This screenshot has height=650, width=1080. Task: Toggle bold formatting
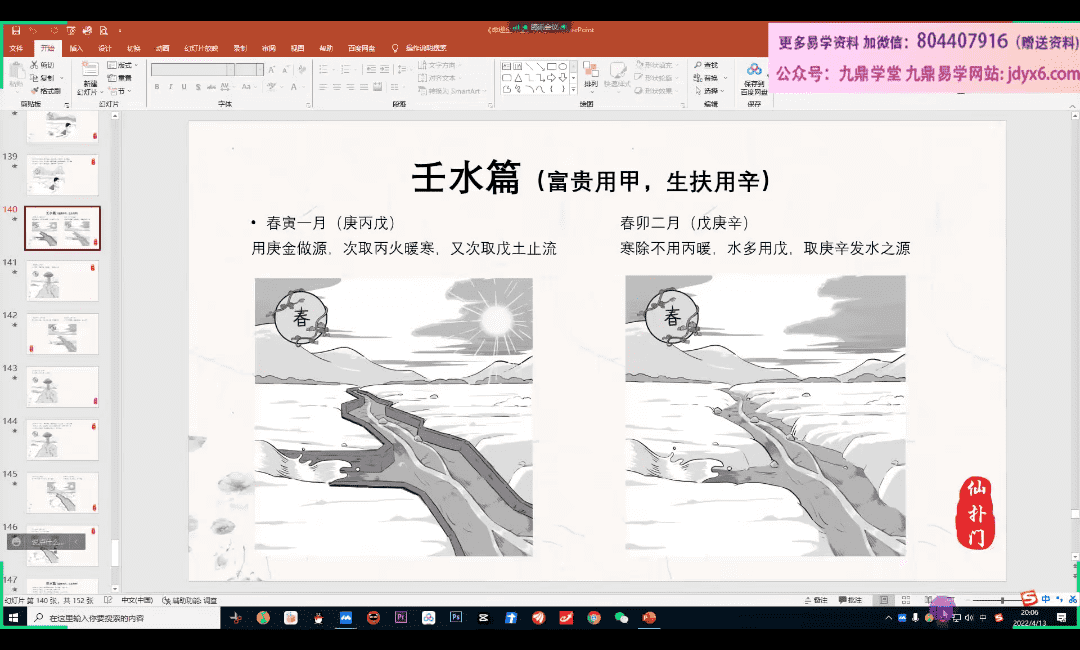(157, 88)
